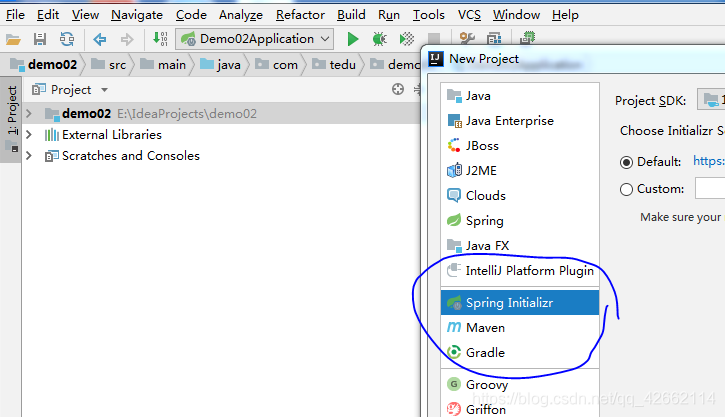
Task: Open the Analyze menu
Action: [241, 15]
